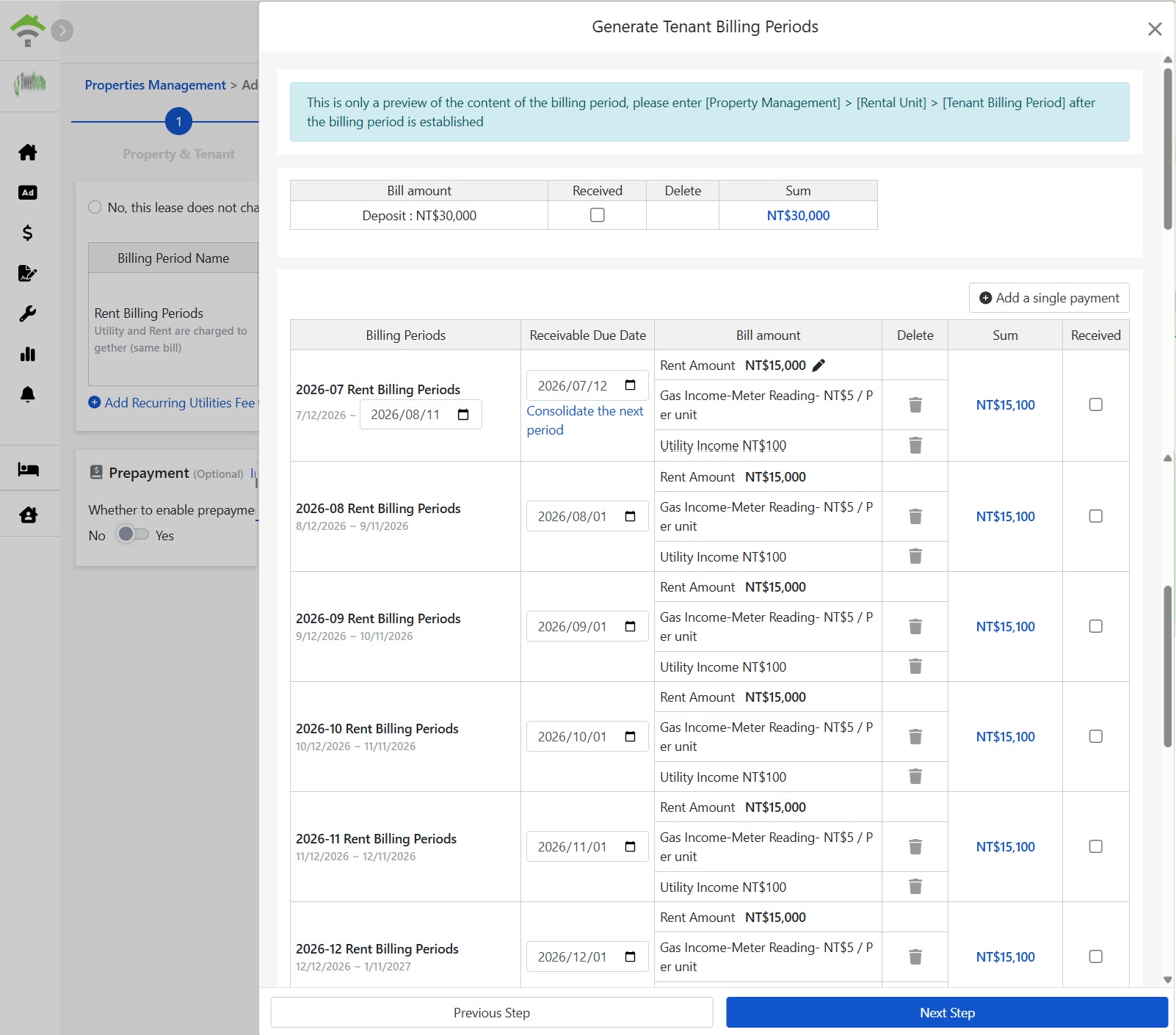Delete Gas Income line in 2026-12 period
Screen dimensions: 1176x1035
point(915,956)
